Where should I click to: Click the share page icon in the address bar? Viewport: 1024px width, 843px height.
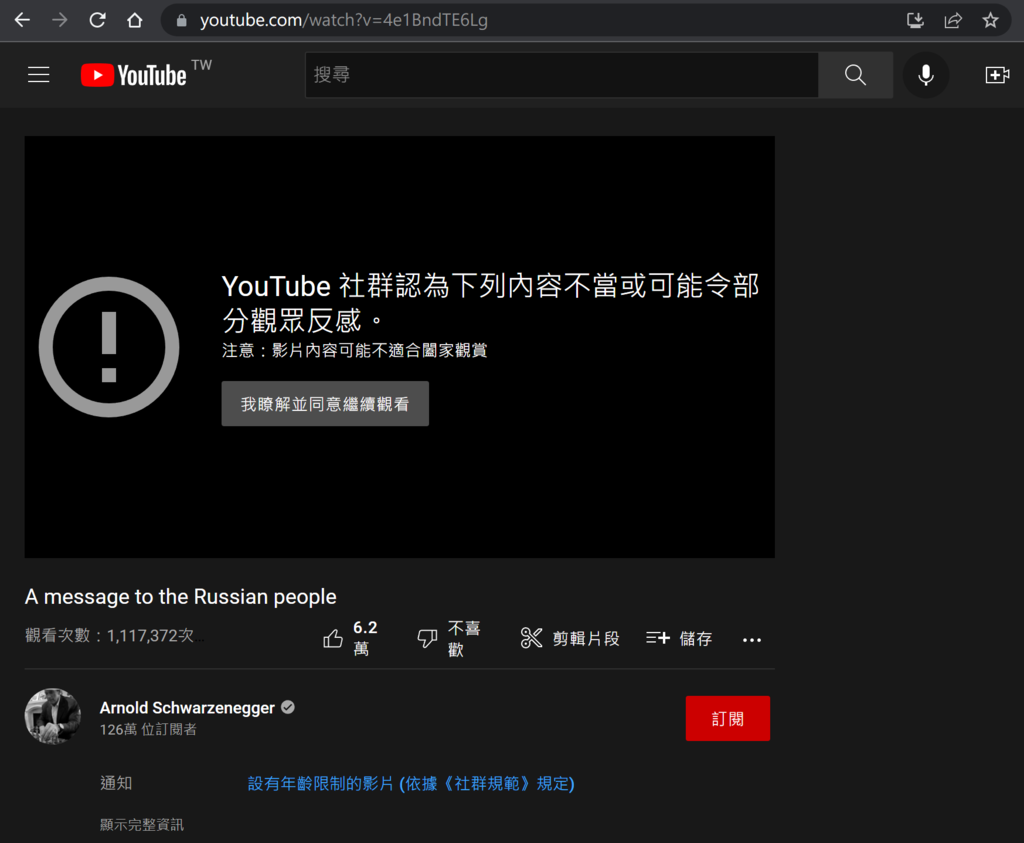click(953, 20)
